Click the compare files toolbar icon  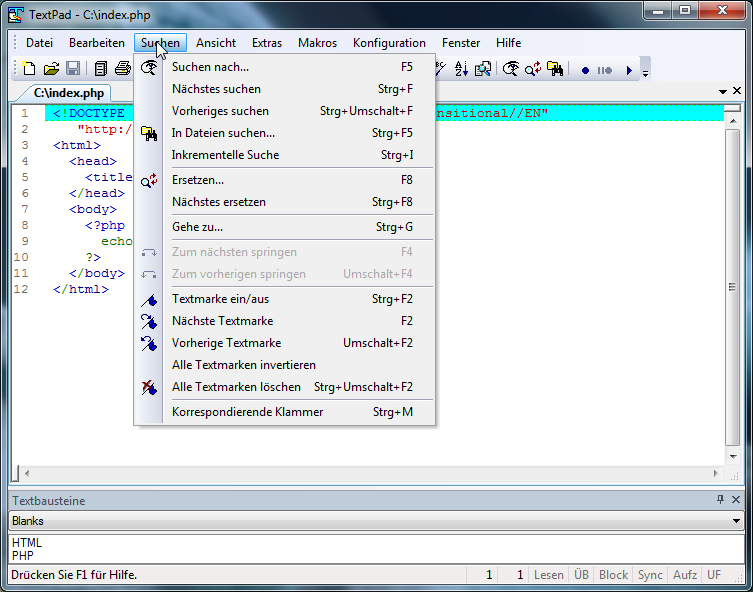coord(483,69)
